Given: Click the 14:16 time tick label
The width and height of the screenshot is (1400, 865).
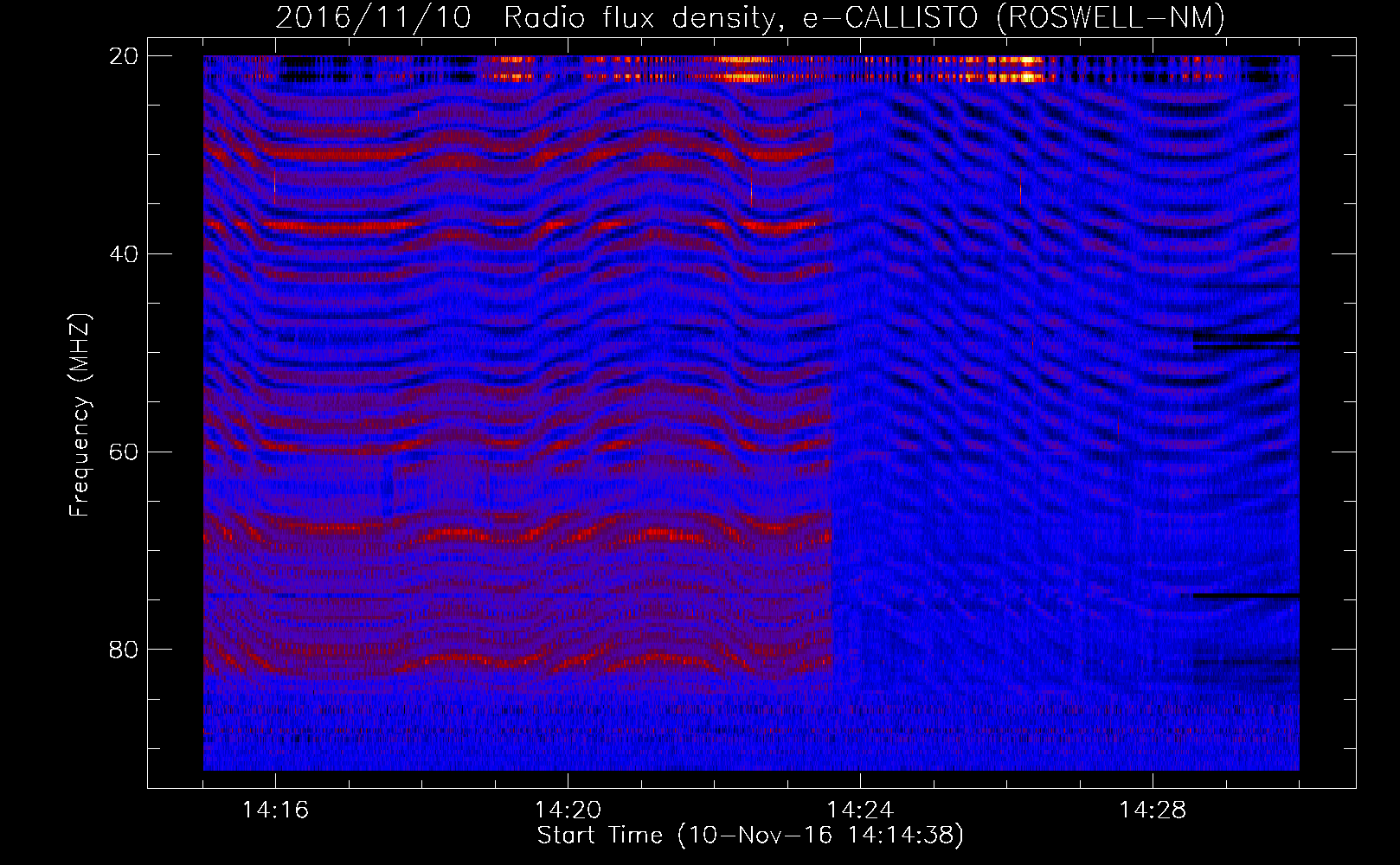Looking at the screenshot, I should [275, 811].
